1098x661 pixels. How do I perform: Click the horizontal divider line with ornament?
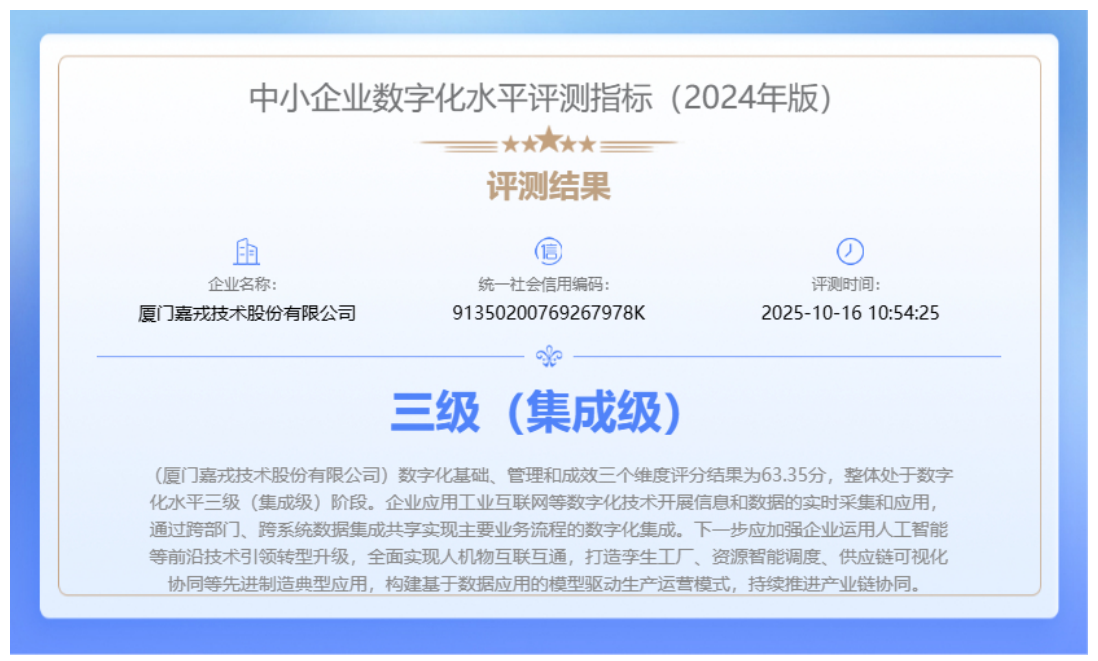coord(549,352)
